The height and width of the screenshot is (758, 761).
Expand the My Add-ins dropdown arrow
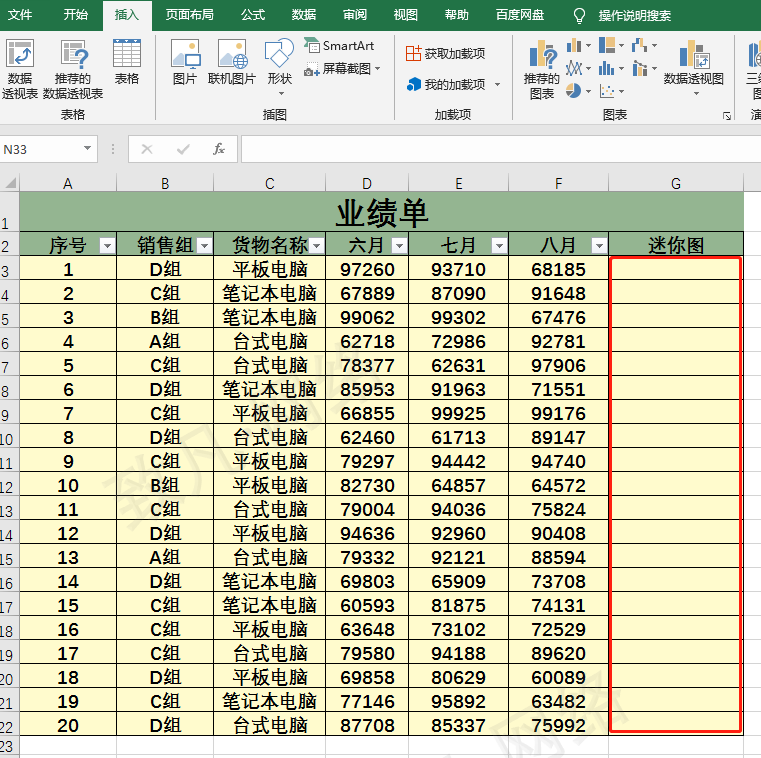pos(497,85)
